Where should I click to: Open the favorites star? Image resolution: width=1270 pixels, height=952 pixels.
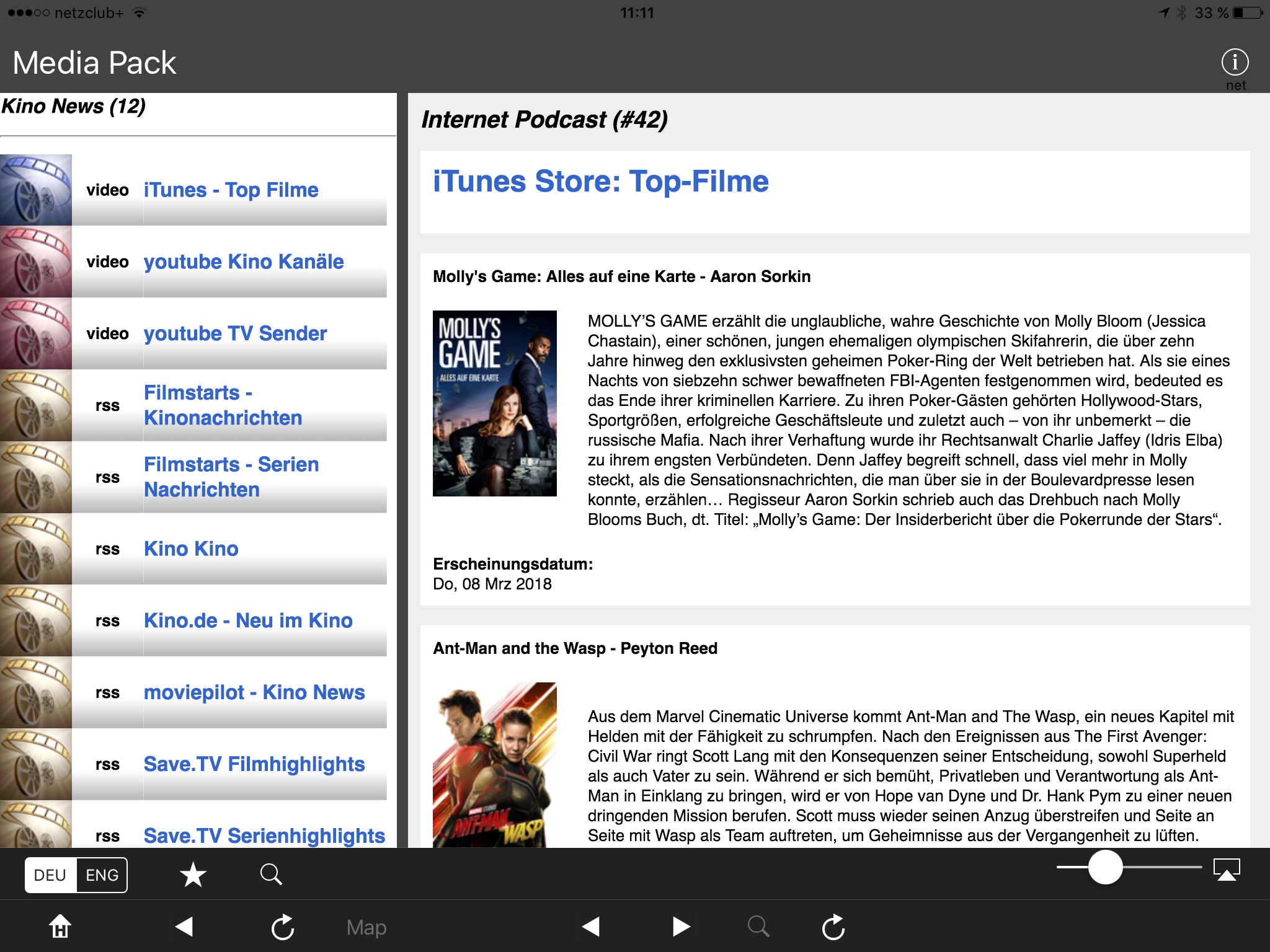coord(193,875)
